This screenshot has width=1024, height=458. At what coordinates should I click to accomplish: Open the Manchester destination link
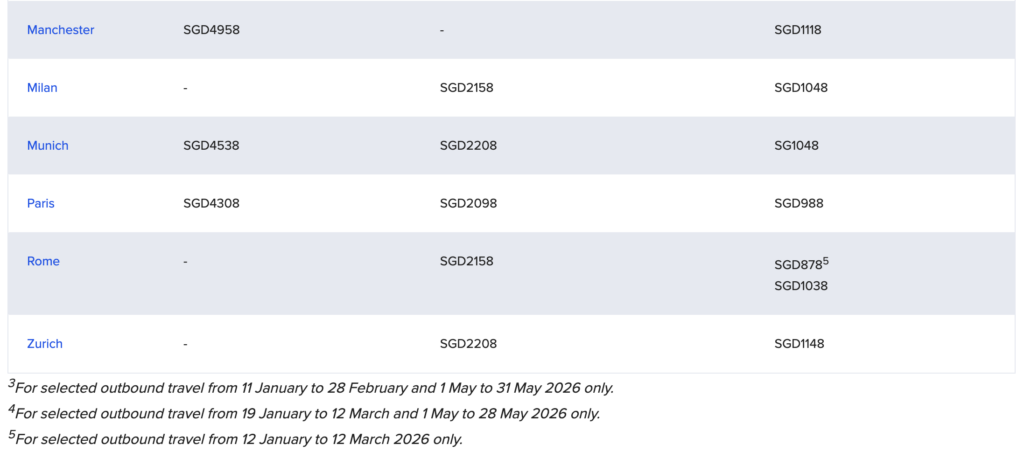click(60, 30)
